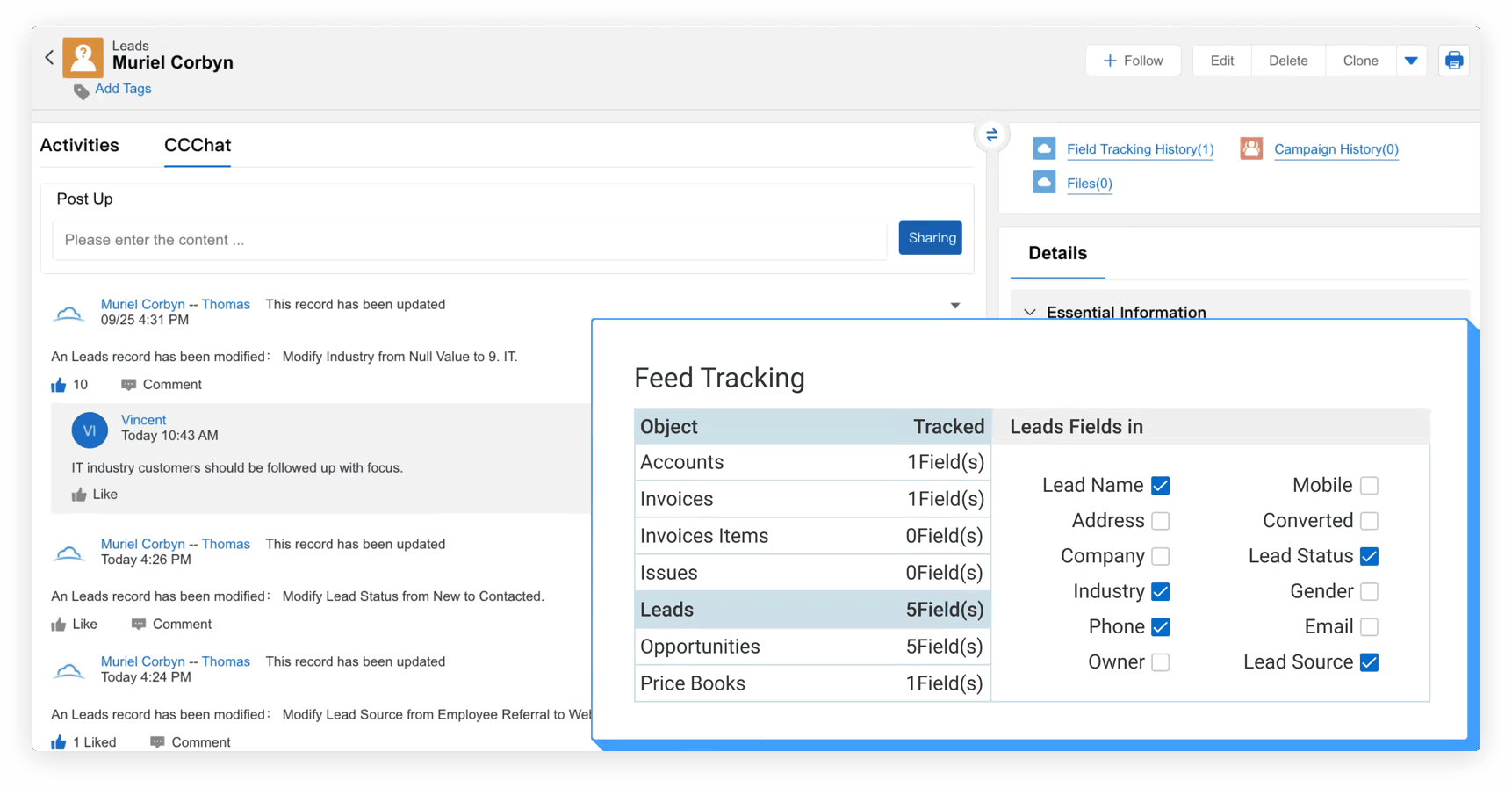Collapse the Essential Information section
1512x788 pixels.
coord(1030,313)
